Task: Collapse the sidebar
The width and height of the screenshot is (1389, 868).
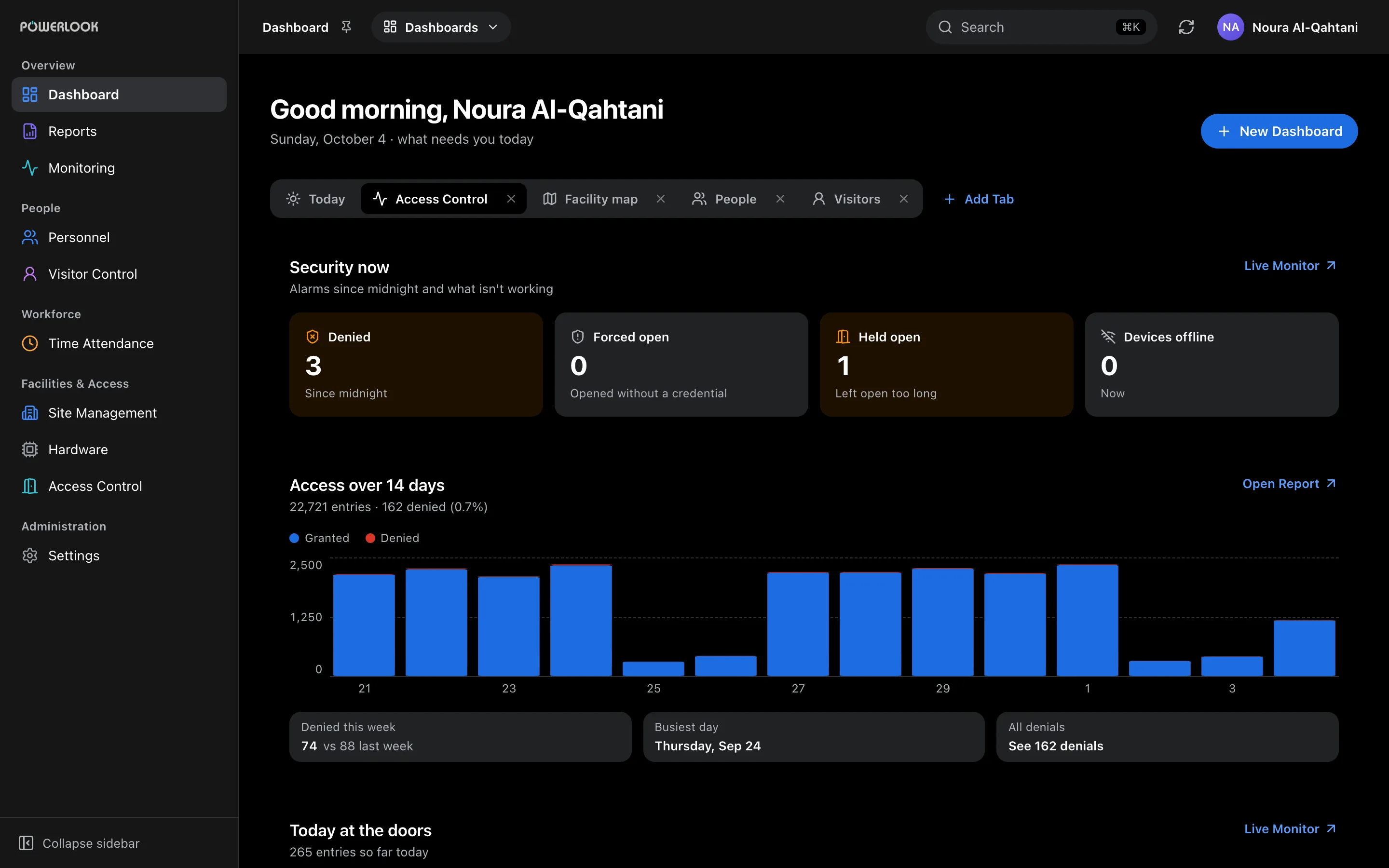Action: pos(79,843)
